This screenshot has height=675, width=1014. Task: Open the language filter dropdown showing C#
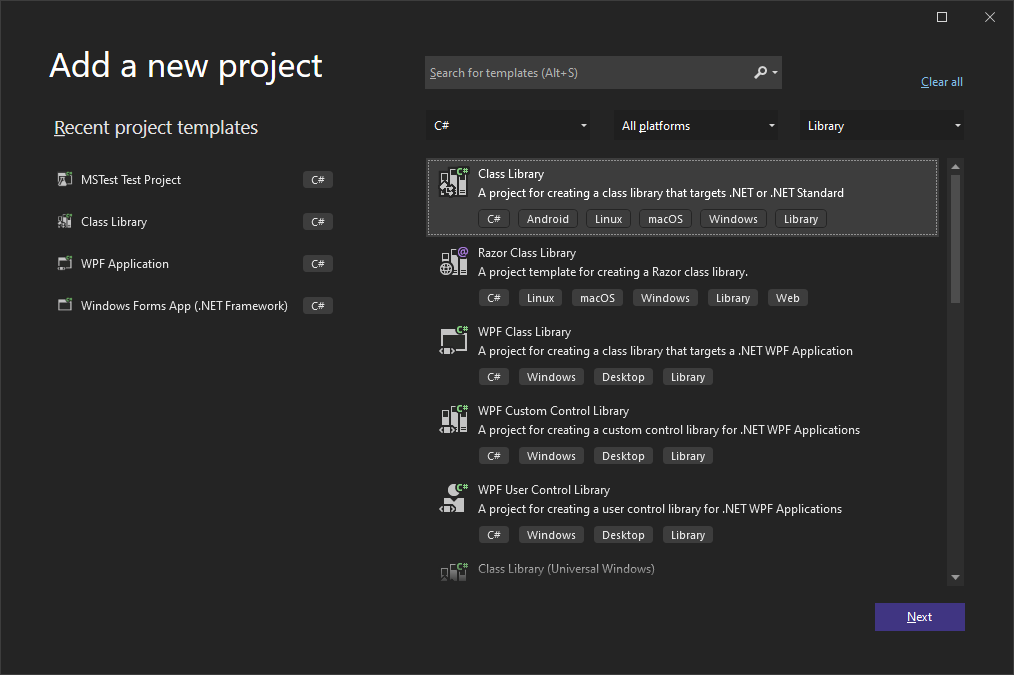[508, 125]
